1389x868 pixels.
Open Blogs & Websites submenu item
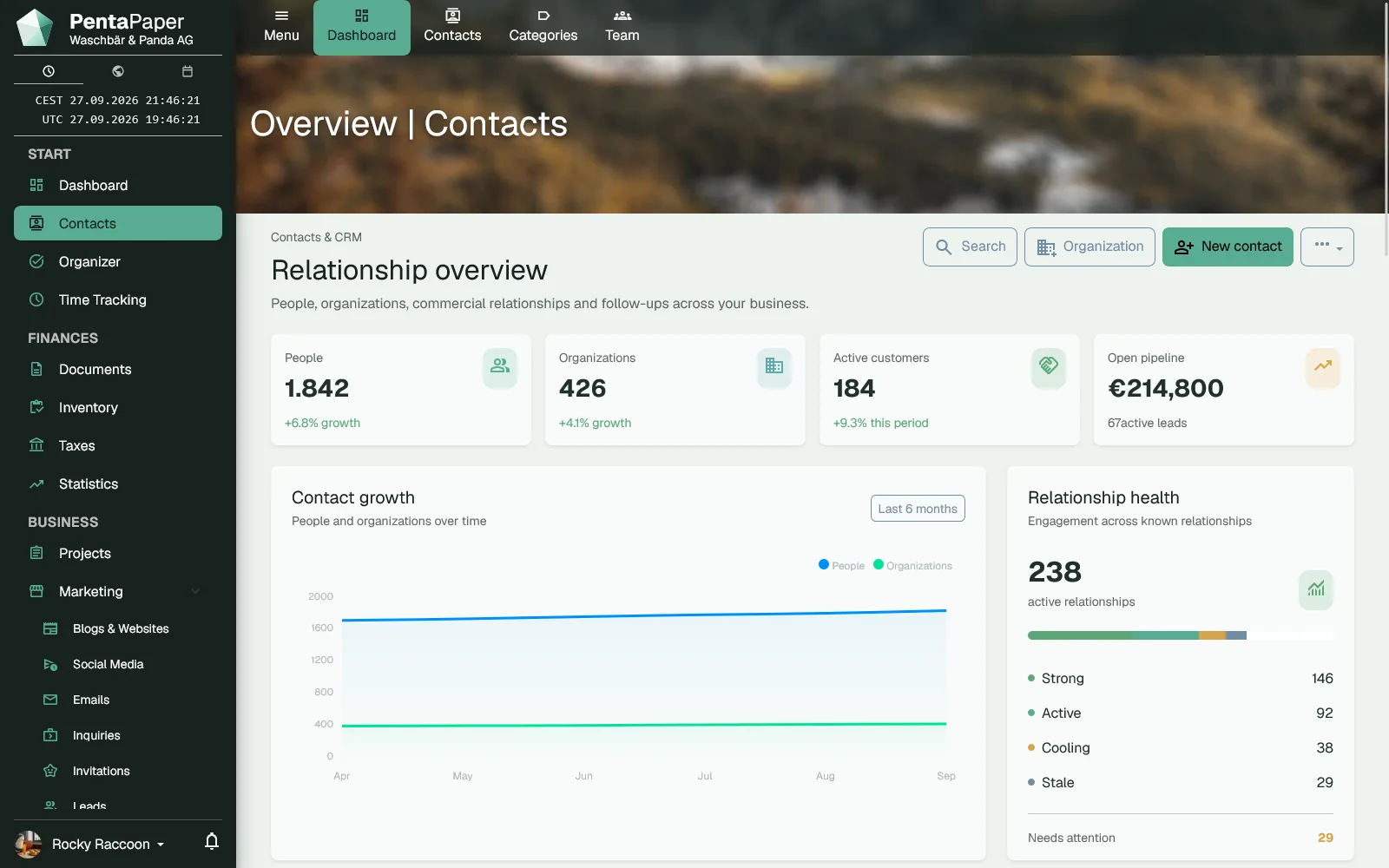125,628
